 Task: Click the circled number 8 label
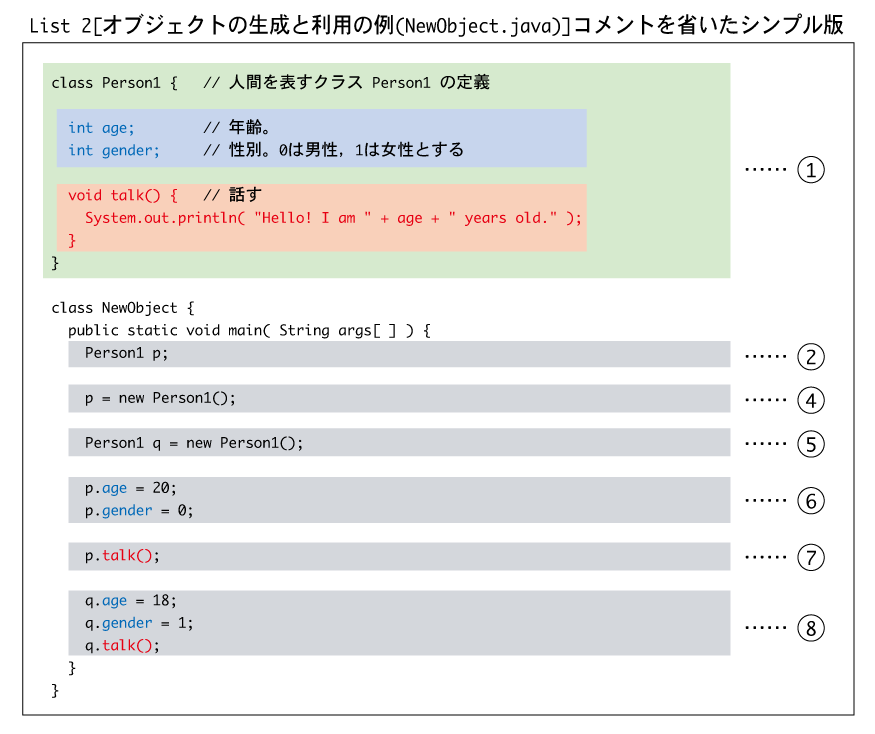tap(811, 628)
